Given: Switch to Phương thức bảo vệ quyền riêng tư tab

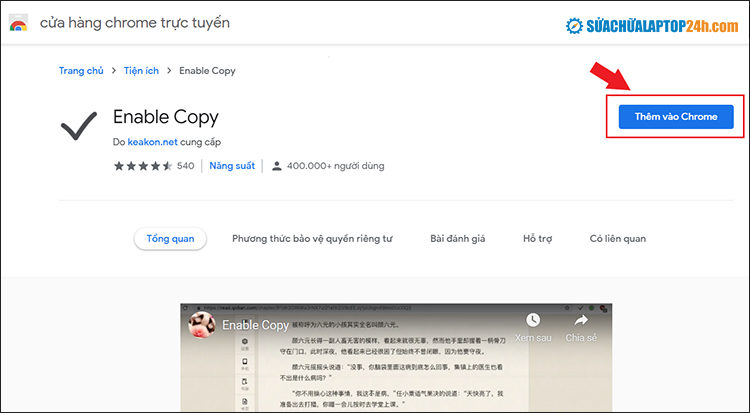Looking at the screenshot, I should coord(312,238).
